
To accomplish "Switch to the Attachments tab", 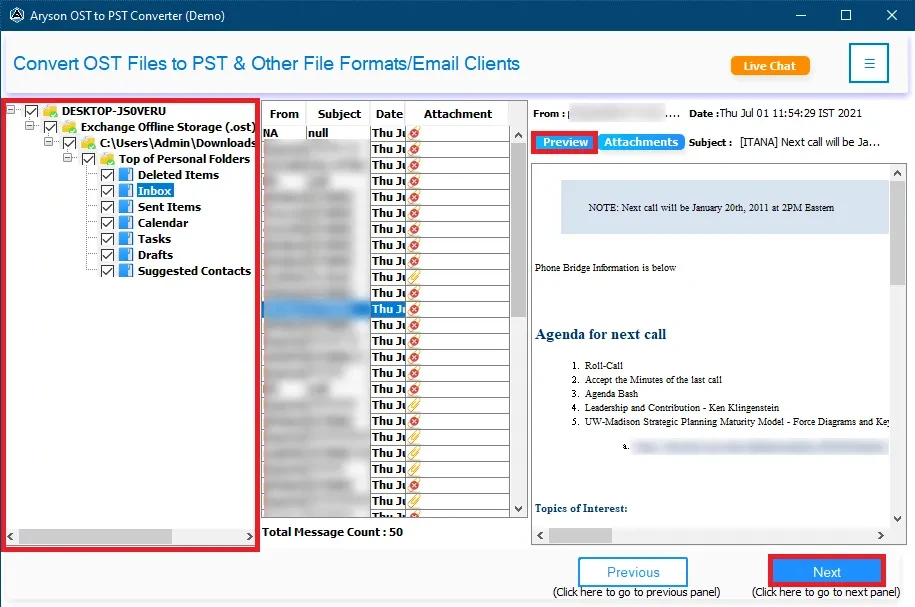I will [x=641, y=142].
